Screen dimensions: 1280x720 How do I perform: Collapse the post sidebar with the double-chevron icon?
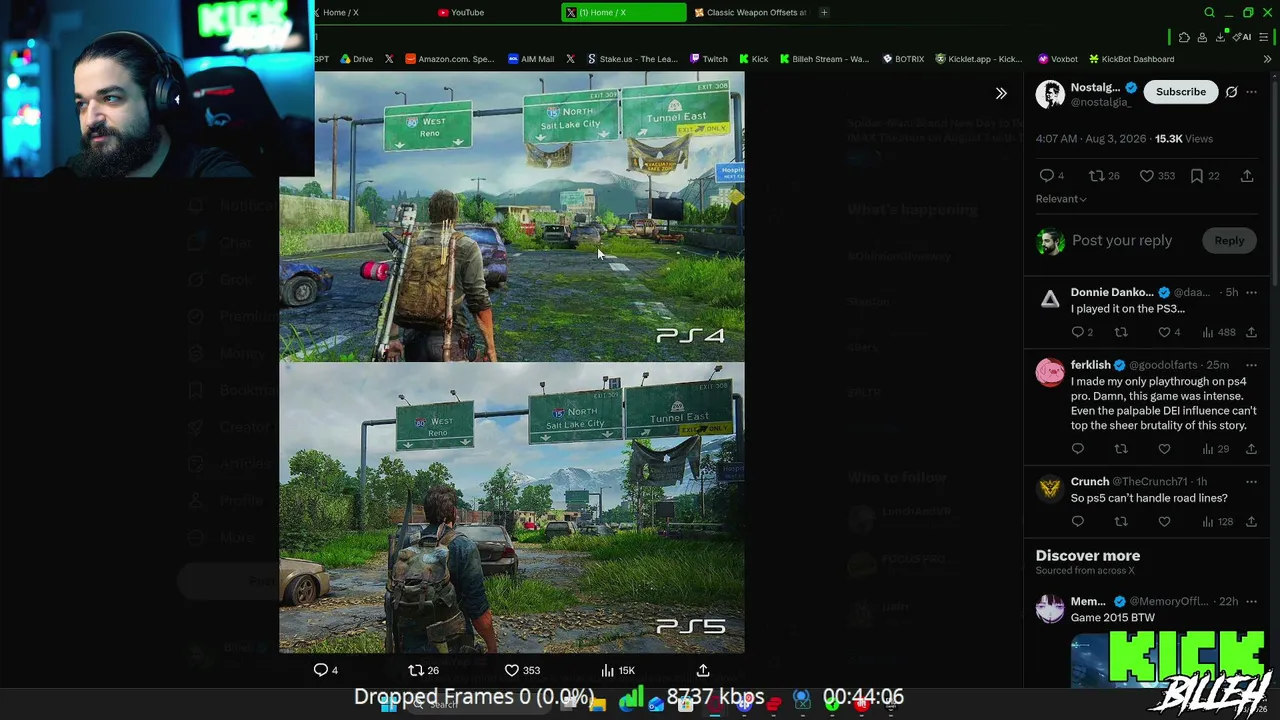coord(1001,93)
